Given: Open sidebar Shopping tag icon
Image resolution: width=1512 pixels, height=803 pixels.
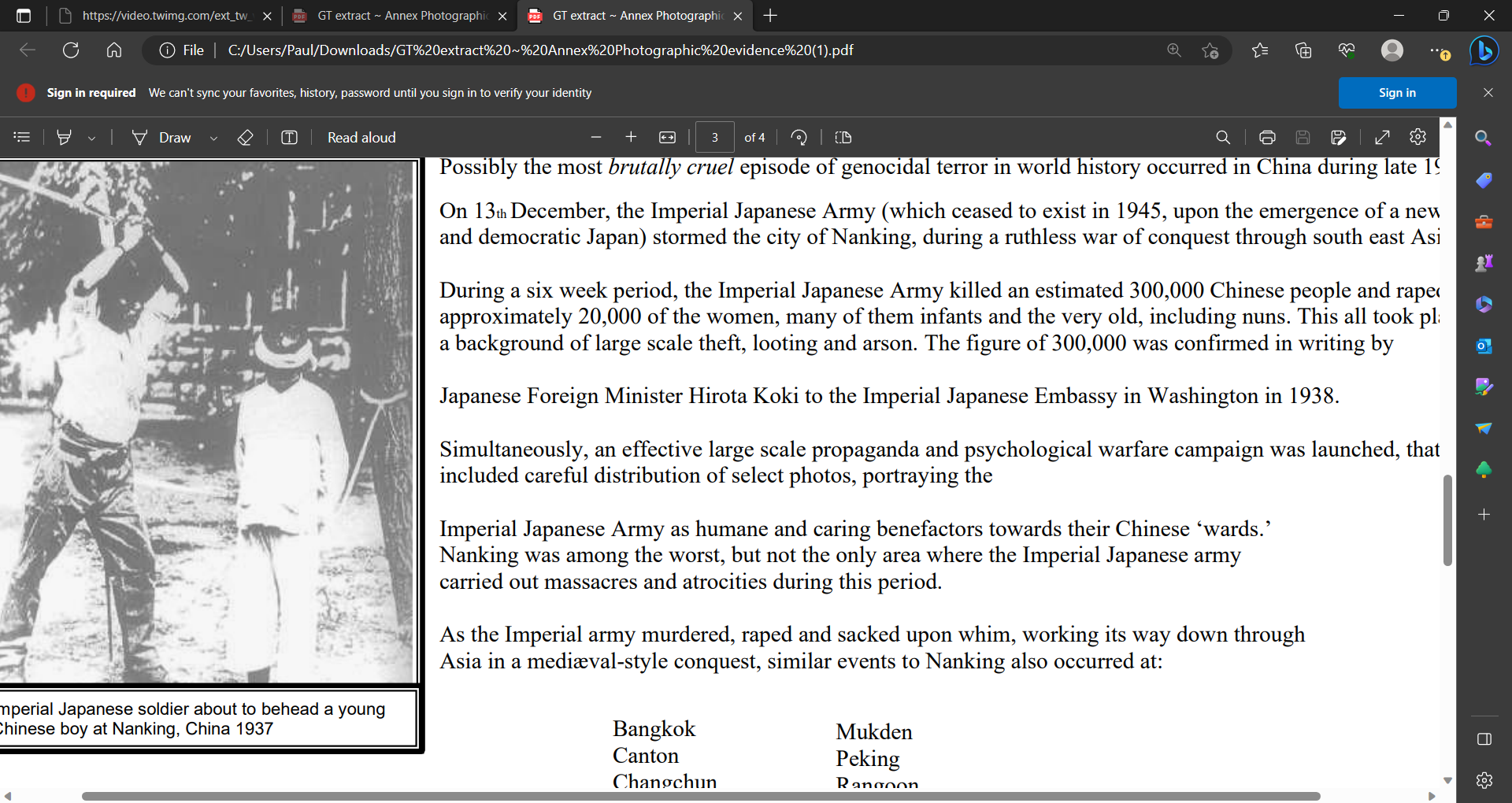Looking at the screenshot, I should coord(1484,180).
